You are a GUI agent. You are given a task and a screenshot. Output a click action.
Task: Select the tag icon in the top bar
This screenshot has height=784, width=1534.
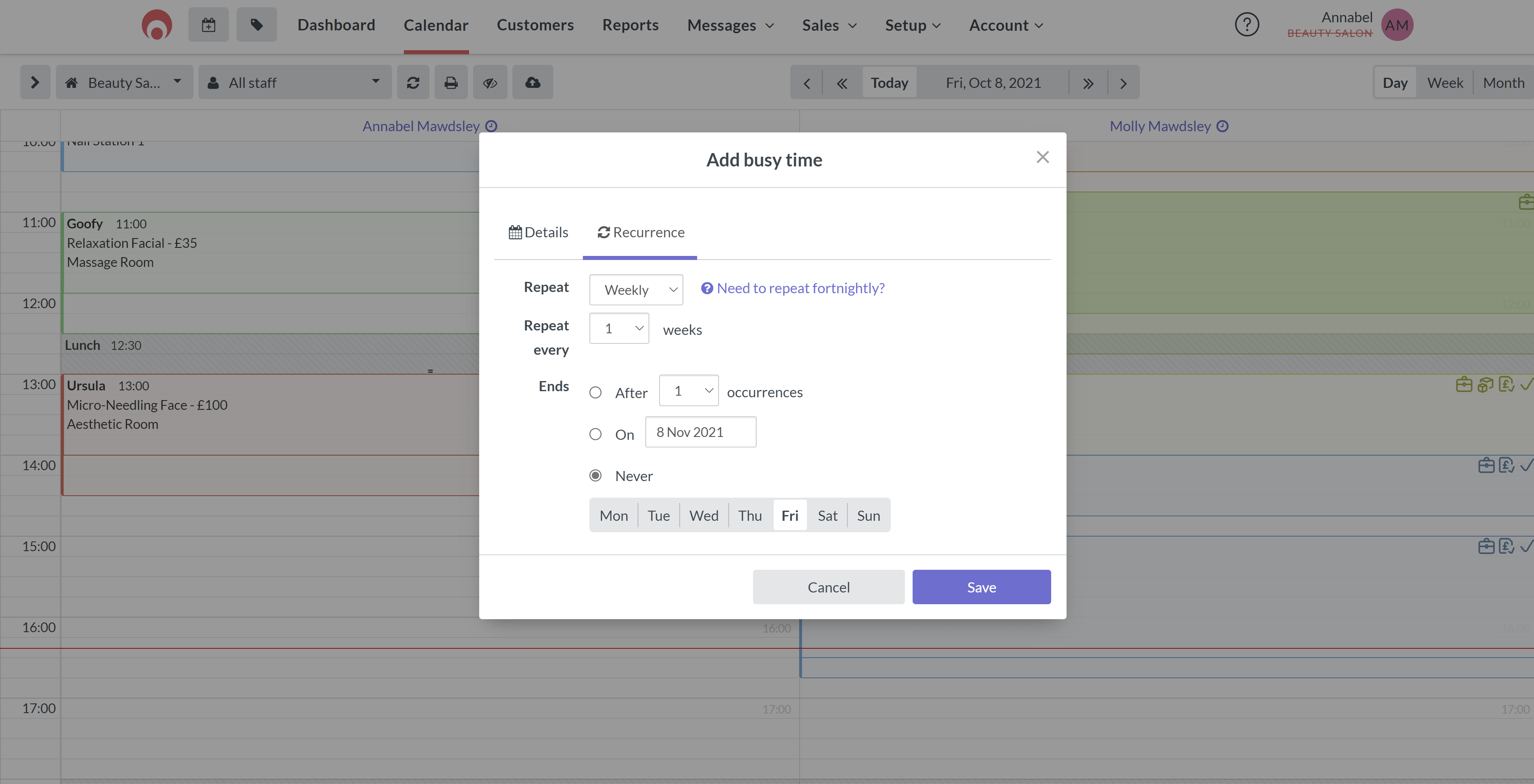point(256,24)
